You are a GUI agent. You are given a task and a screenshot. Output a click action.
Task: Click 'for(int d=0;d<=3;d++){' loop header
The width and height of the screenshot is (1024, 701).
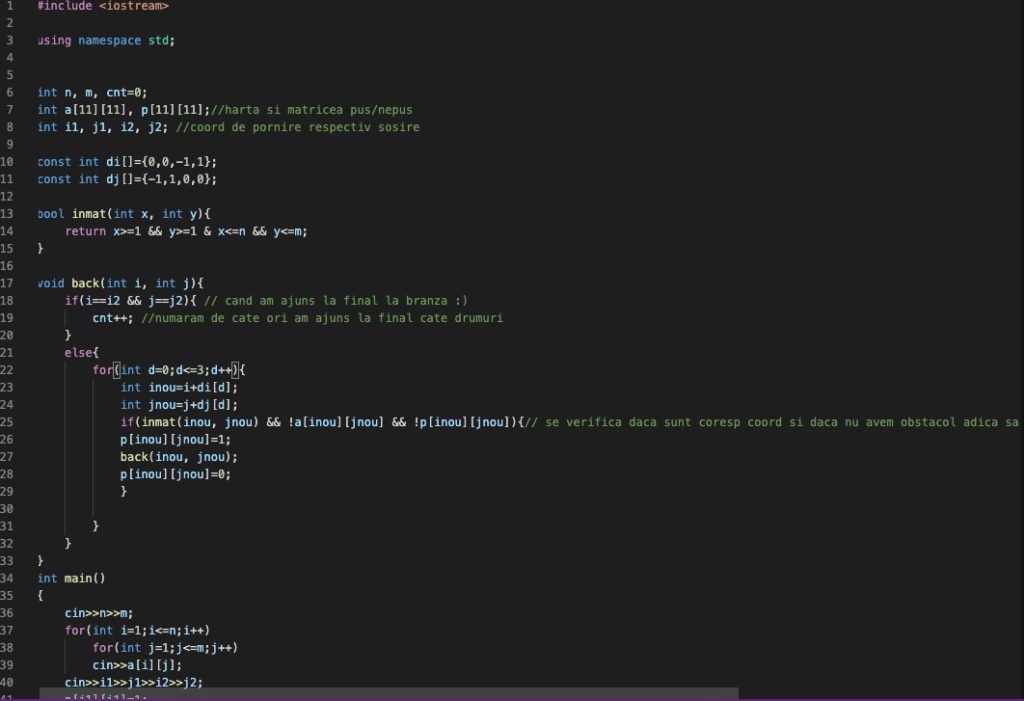(168, 370)
